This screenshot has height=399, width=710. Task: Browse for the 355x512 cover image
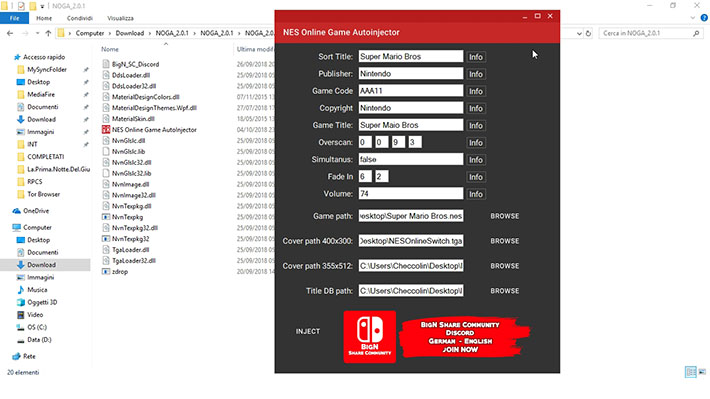coord(504,266)
